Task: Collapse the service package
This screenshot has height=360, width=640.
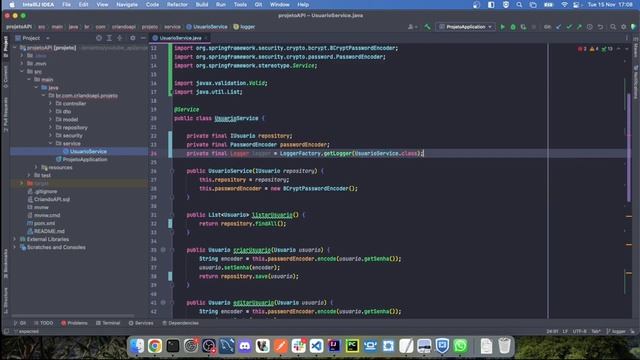Action: (x=50, y=144)
